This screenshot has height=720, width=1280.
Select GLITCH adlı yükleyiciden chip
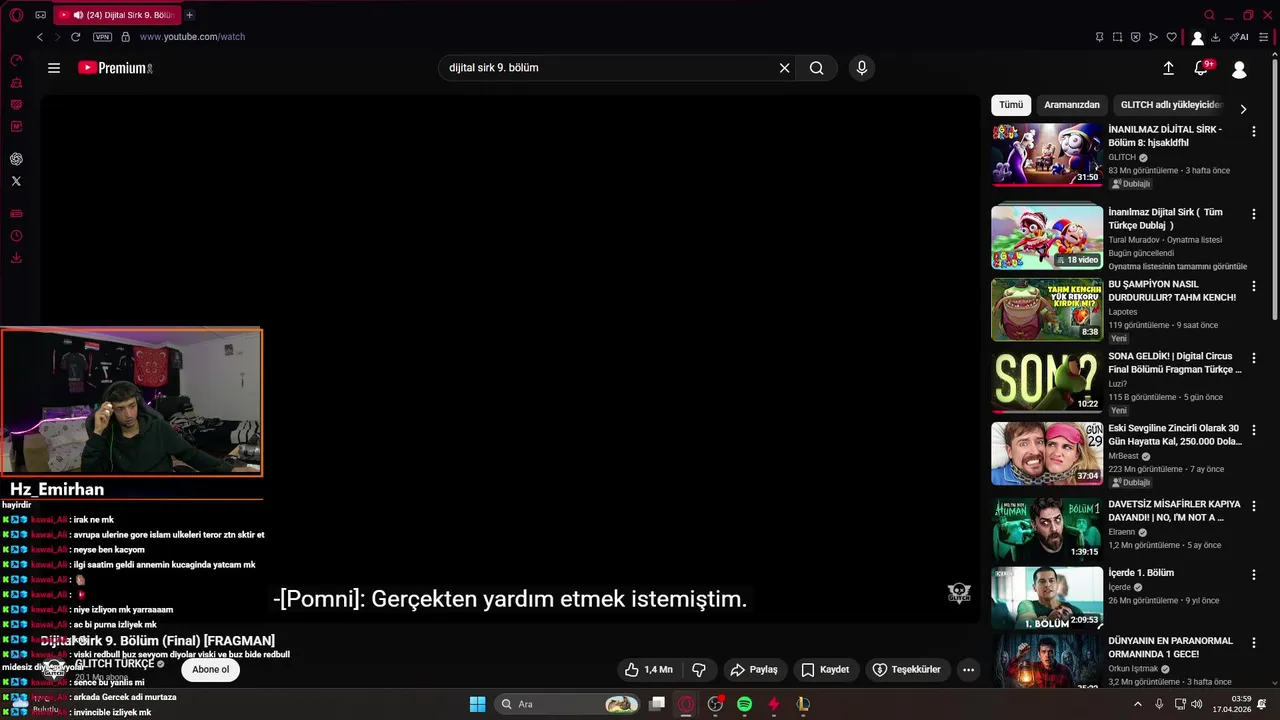pos(1170,105)
